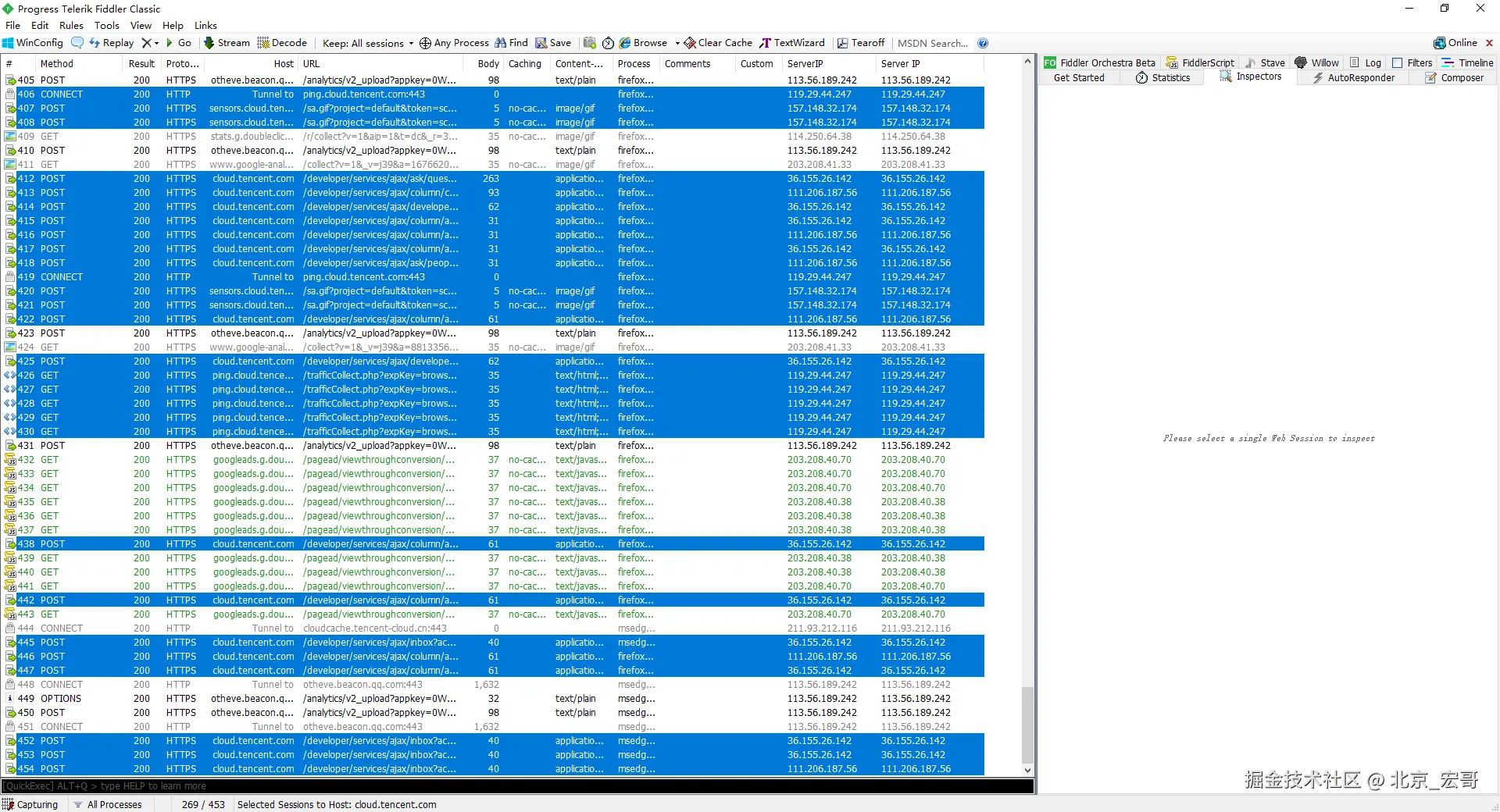Screen dimensions: 1500x812
Task: Select session 412 POST cloud.tencent.com row
Action: tap(494, 179)
